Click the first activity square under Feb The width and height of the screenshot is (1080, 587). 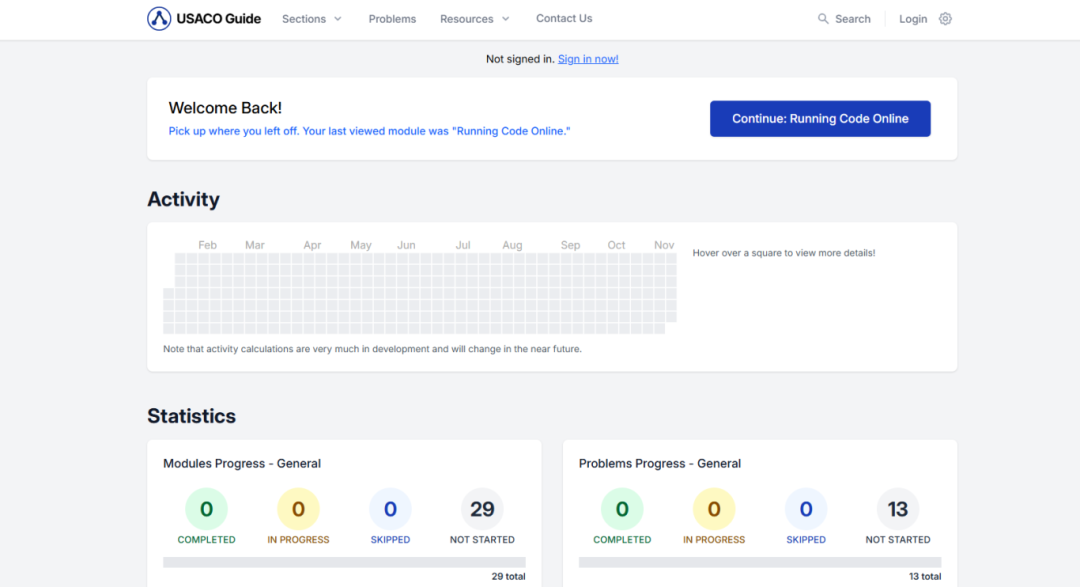(x=204, y=258)
